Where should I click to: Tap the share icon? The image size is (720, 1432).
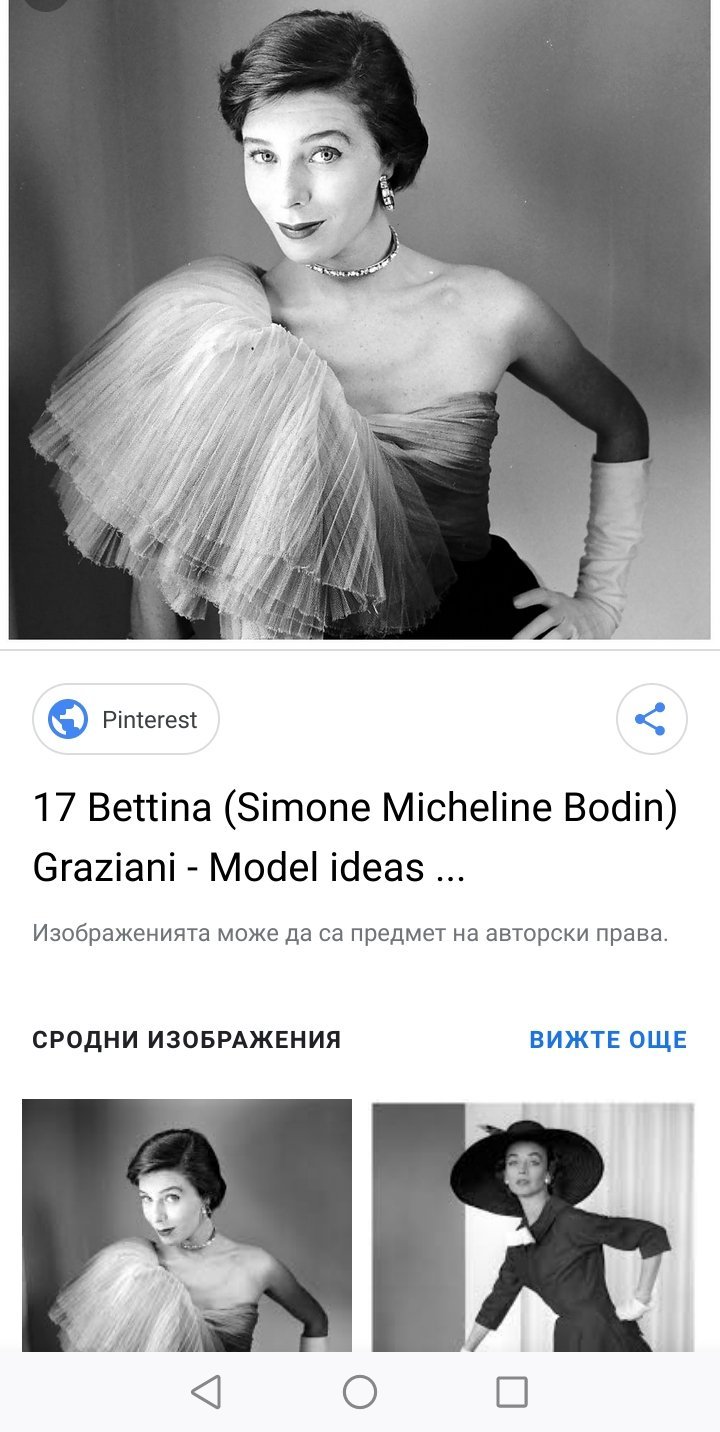pos(651,719)
